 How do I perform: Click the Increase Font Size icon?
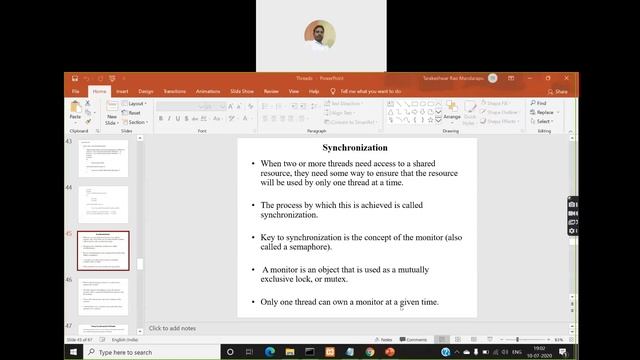tap(231, 107)
